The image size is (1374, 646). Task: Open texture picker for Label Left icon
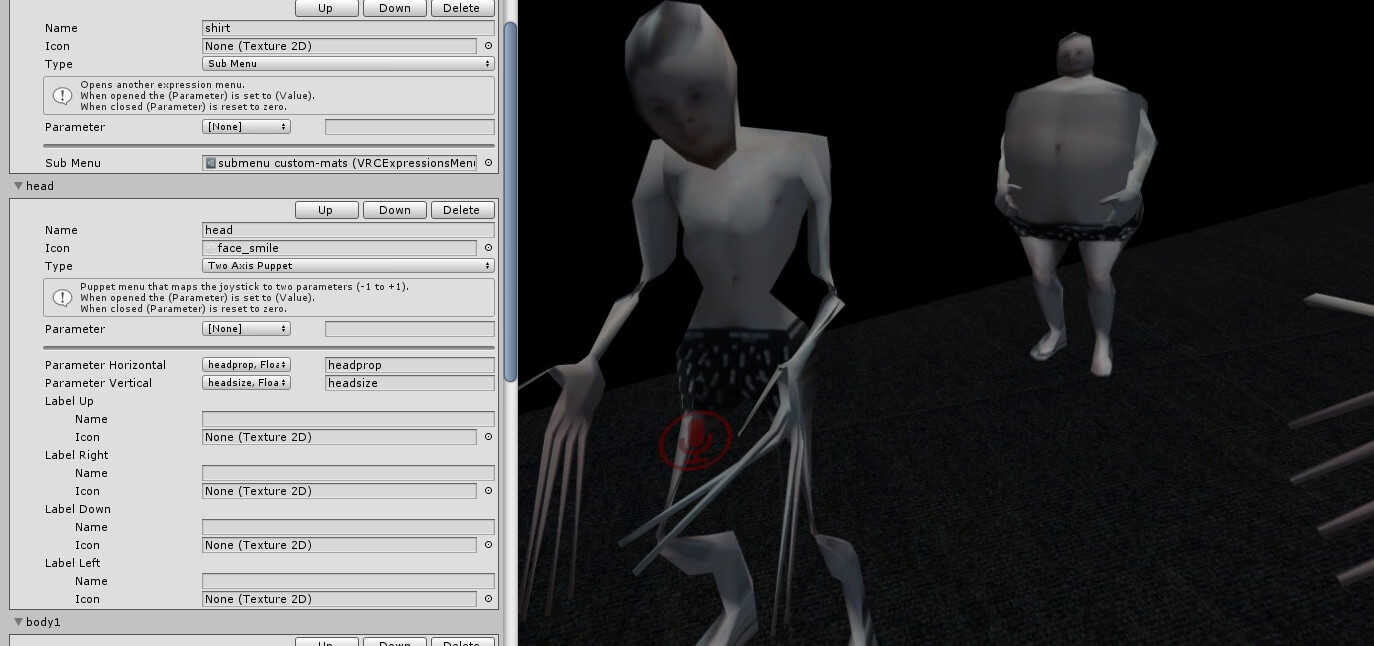pyautogui.click(x=488, y=599)
